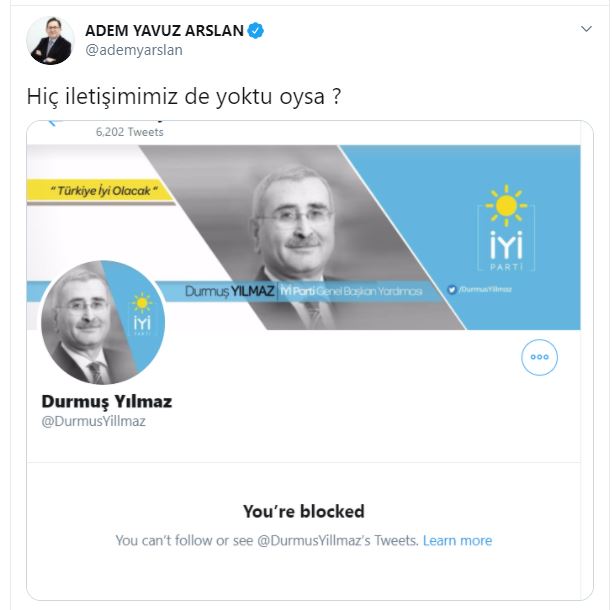Click the tweet text 'Hiç iletişimimiz de yoktu oysa'
Screen dimensions: 613x610
[176, 96]
